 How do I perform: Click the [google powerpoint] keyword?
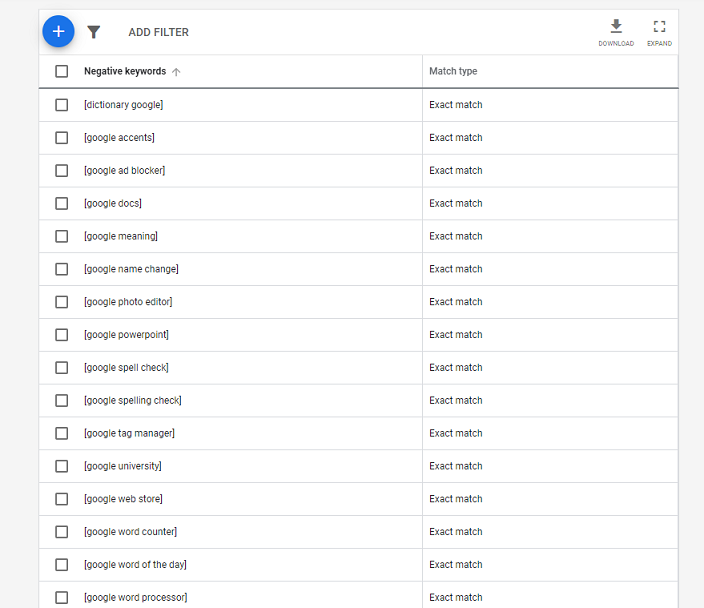tap(126, 335)
